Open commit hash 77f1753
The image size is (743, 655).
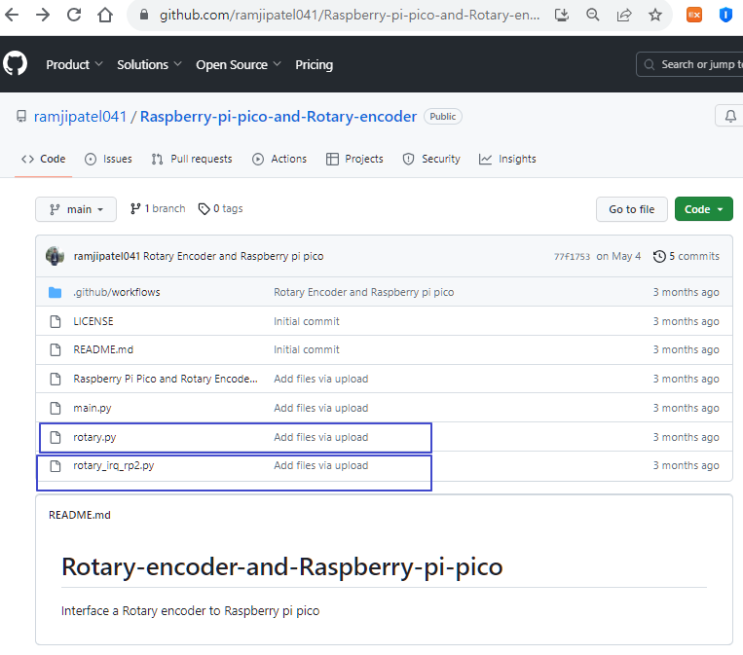click(x=572, y=256)
